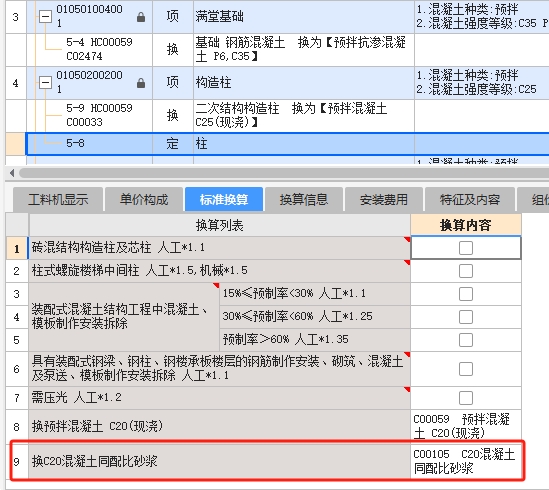Click the lock icon on row 3 满堂基础
Viewport: 549px width, 490px height.
pyautogui.click(x=141, y=16)
